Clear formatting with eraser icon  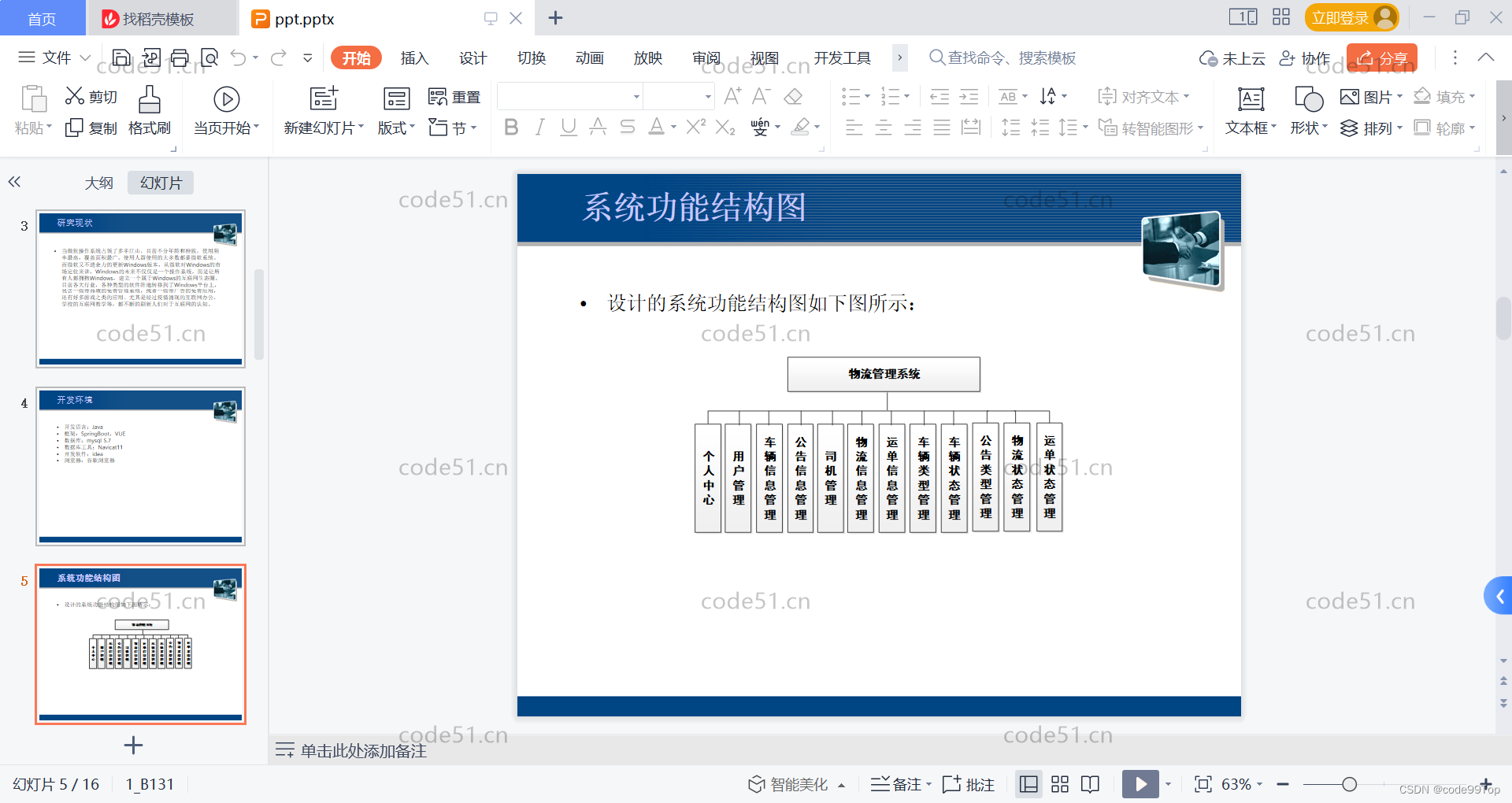793,96
